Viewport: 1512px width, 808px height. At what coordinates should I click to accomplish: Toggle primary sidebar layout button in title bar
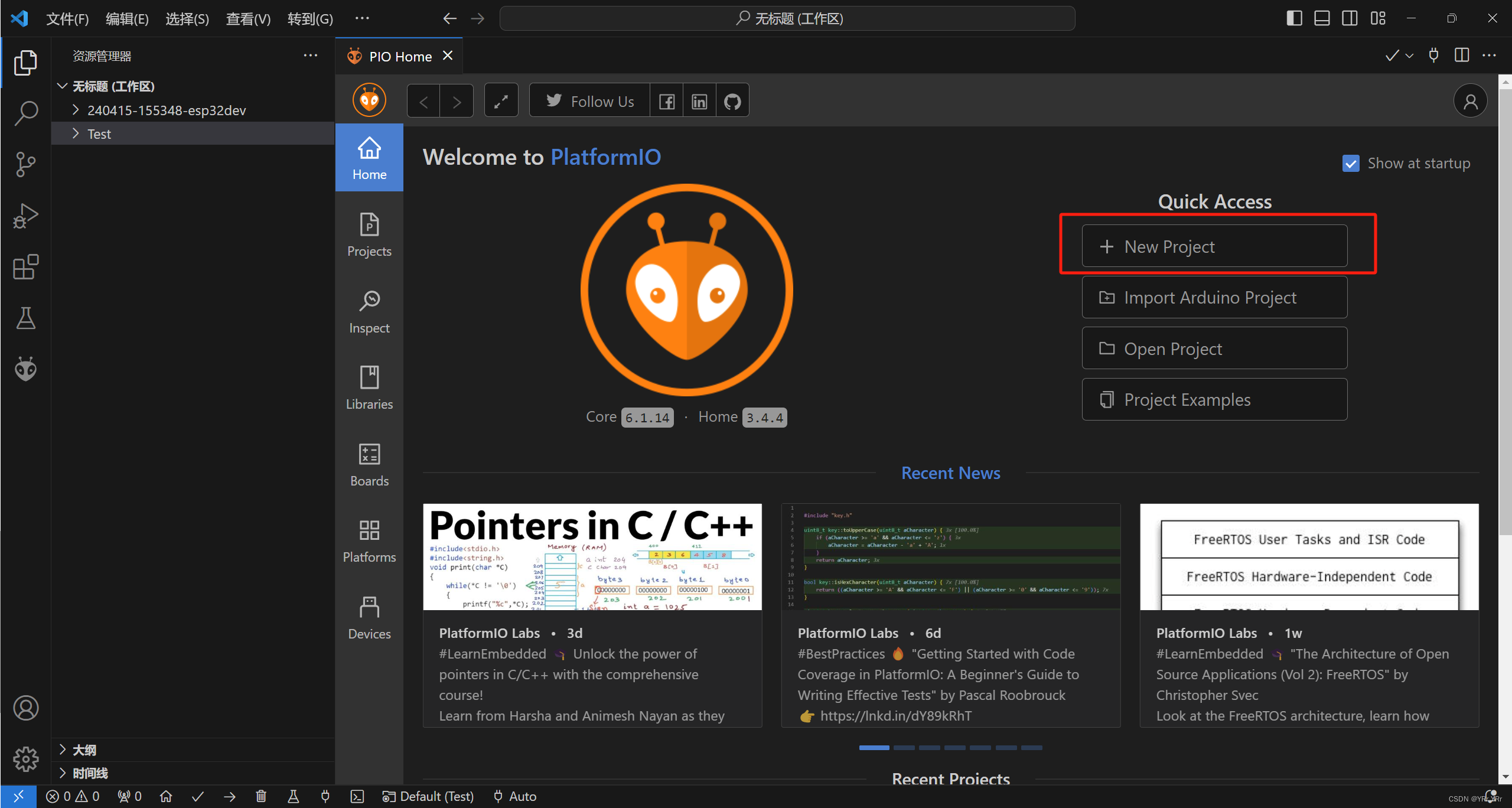coord(1294,18)
